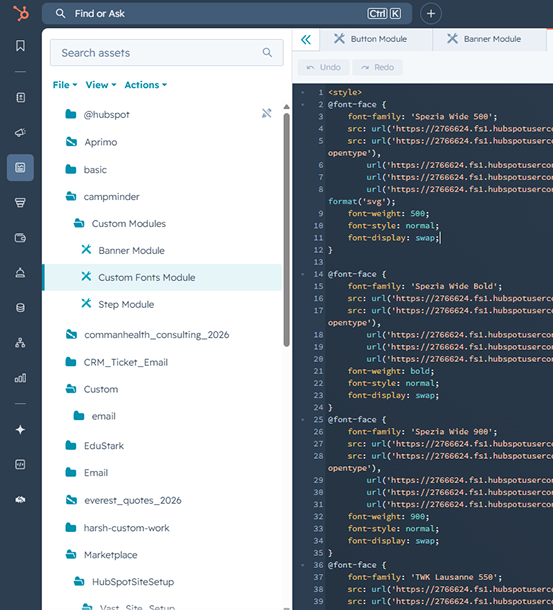This screenshot has width=553, height=610.
Task: Click the Breeze AI sparkle icon
Action: pyautogui.click(x=20, y=429)
